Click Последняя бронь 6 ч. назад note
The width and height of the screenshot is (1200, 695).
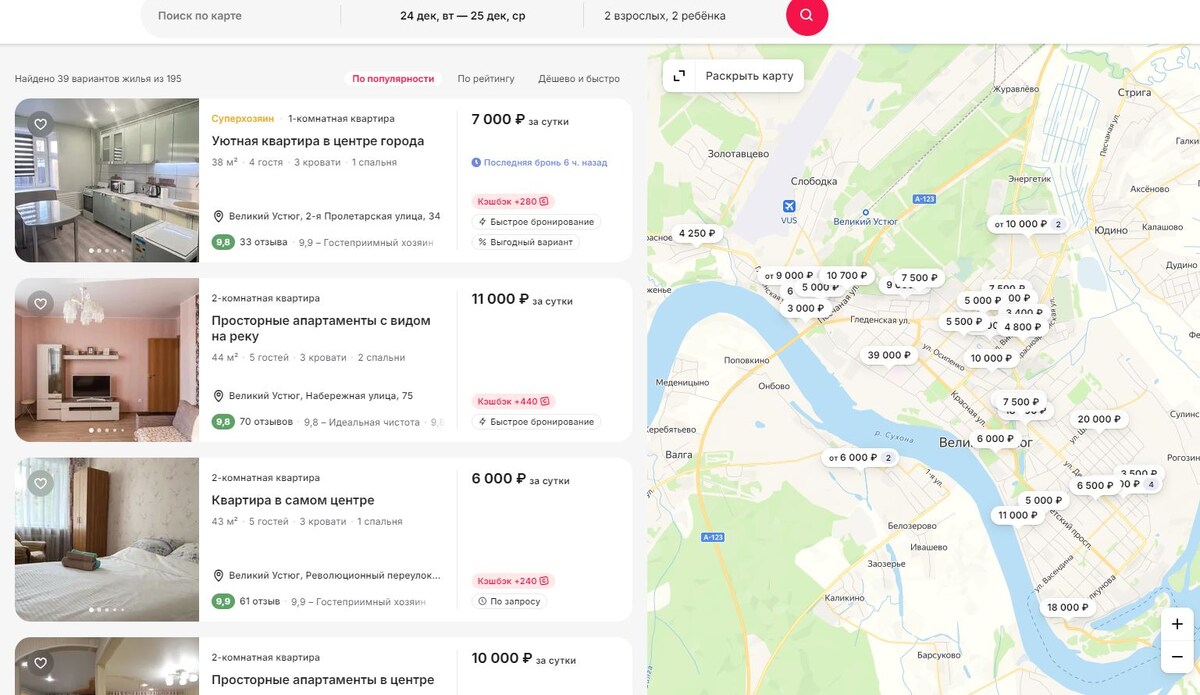[539, 162]
